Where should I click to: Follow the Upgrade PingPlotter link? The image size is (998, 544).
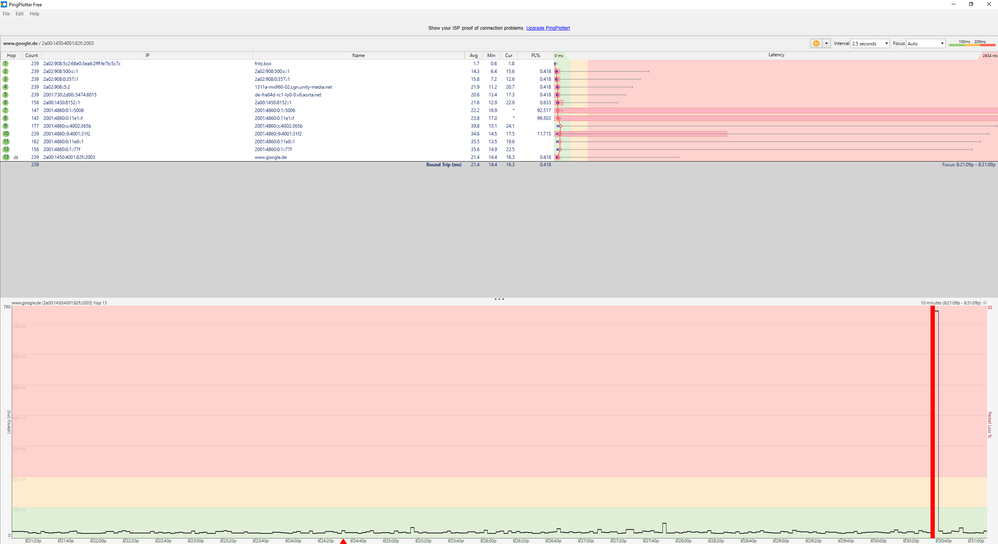pyautogui.click(x=548, y=28)
